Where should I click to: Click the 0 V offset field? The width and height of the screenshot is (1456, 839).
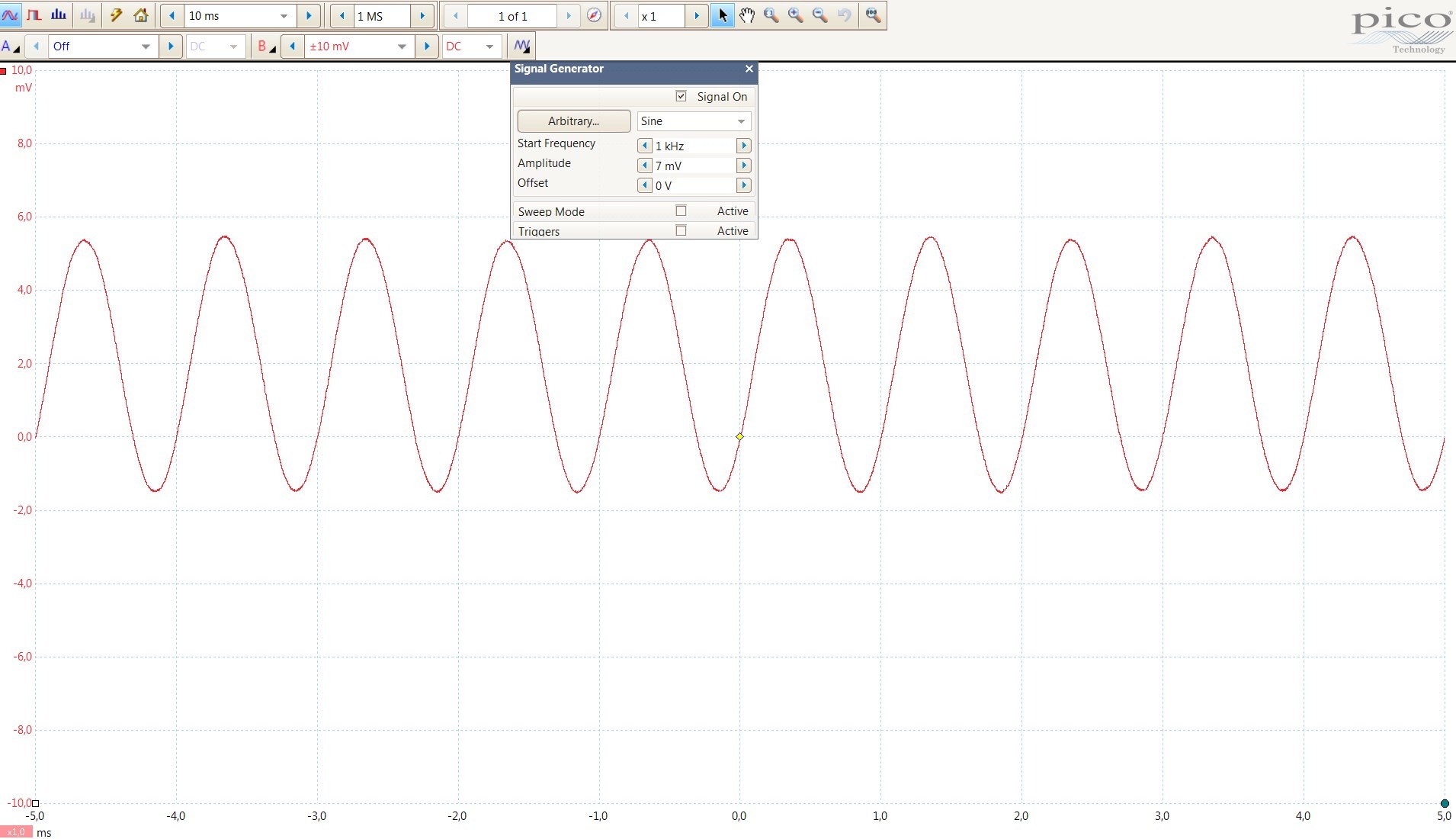[x=694, y=185]
